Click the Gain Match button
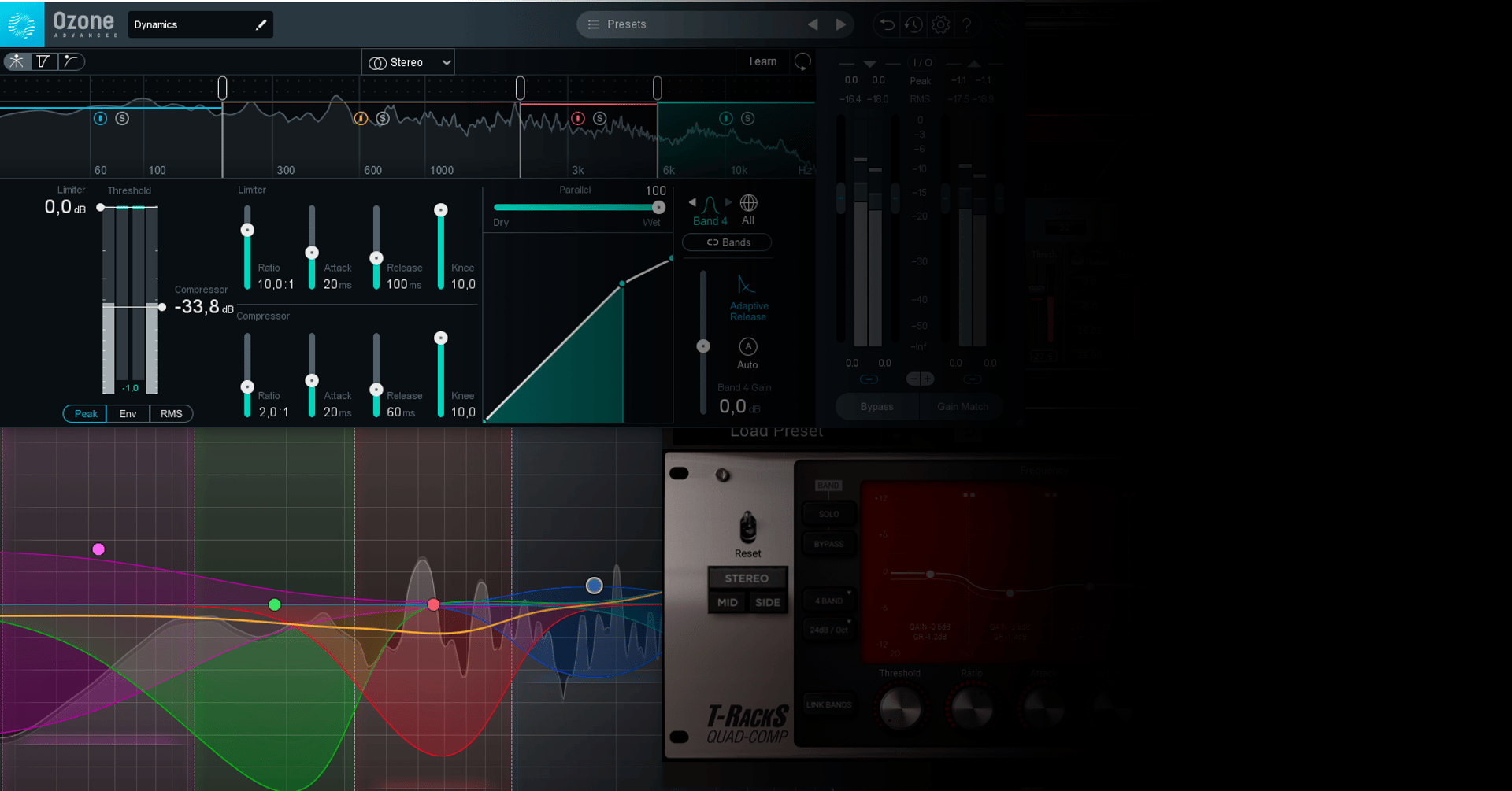 click(x=962, y=407)
